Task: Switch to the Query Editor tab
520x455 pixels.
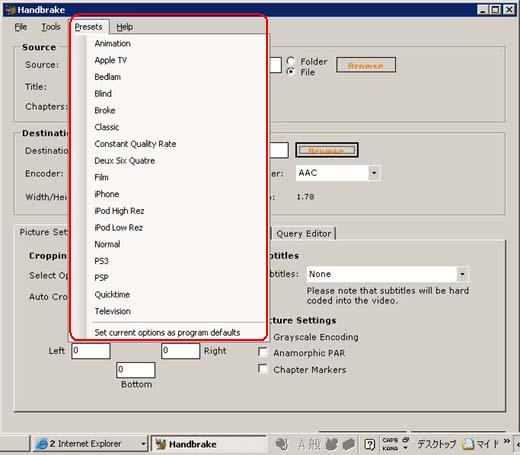Action: click(x=304, y=233)
